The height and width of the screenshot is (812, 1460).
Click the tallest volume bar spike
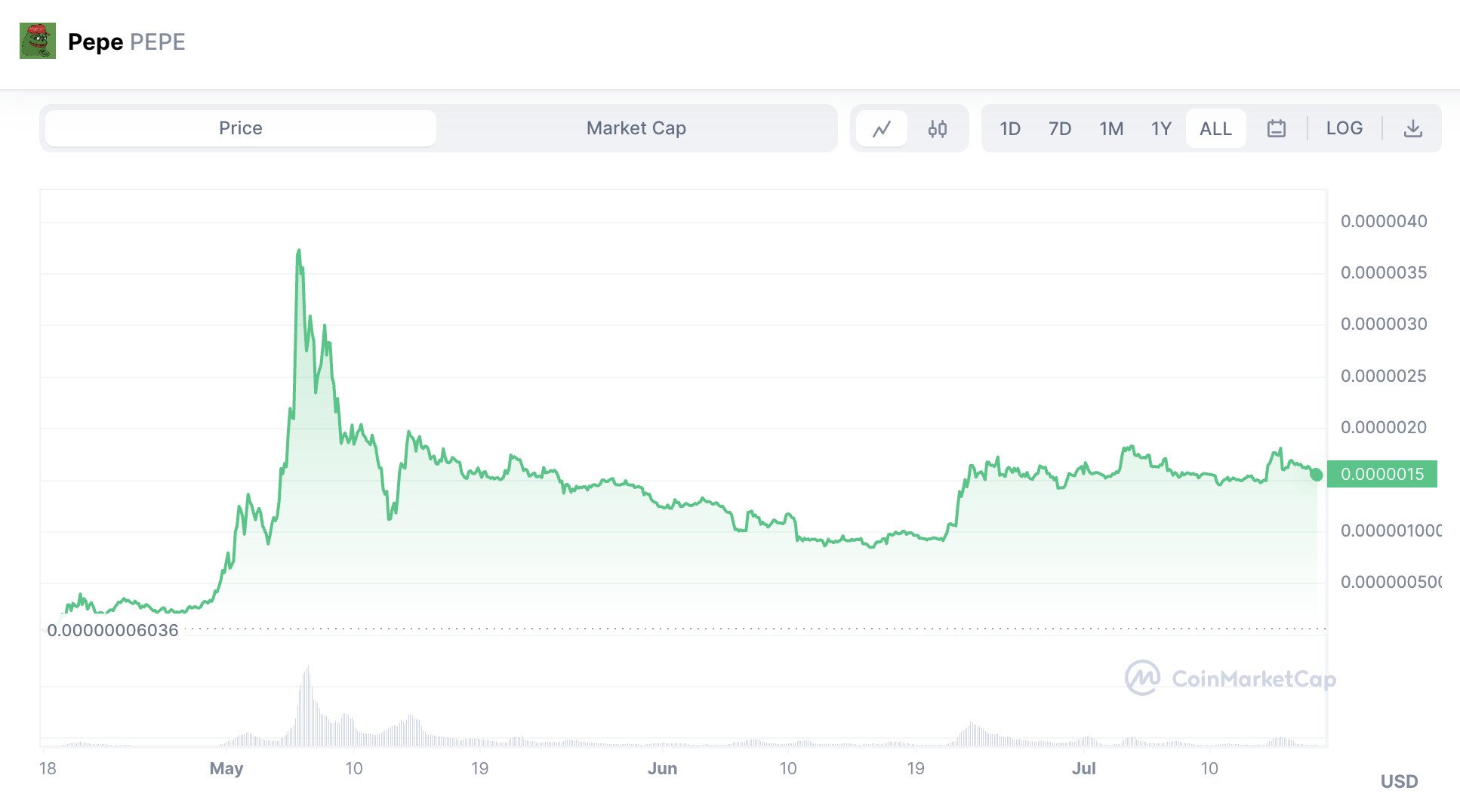[308, 706]
